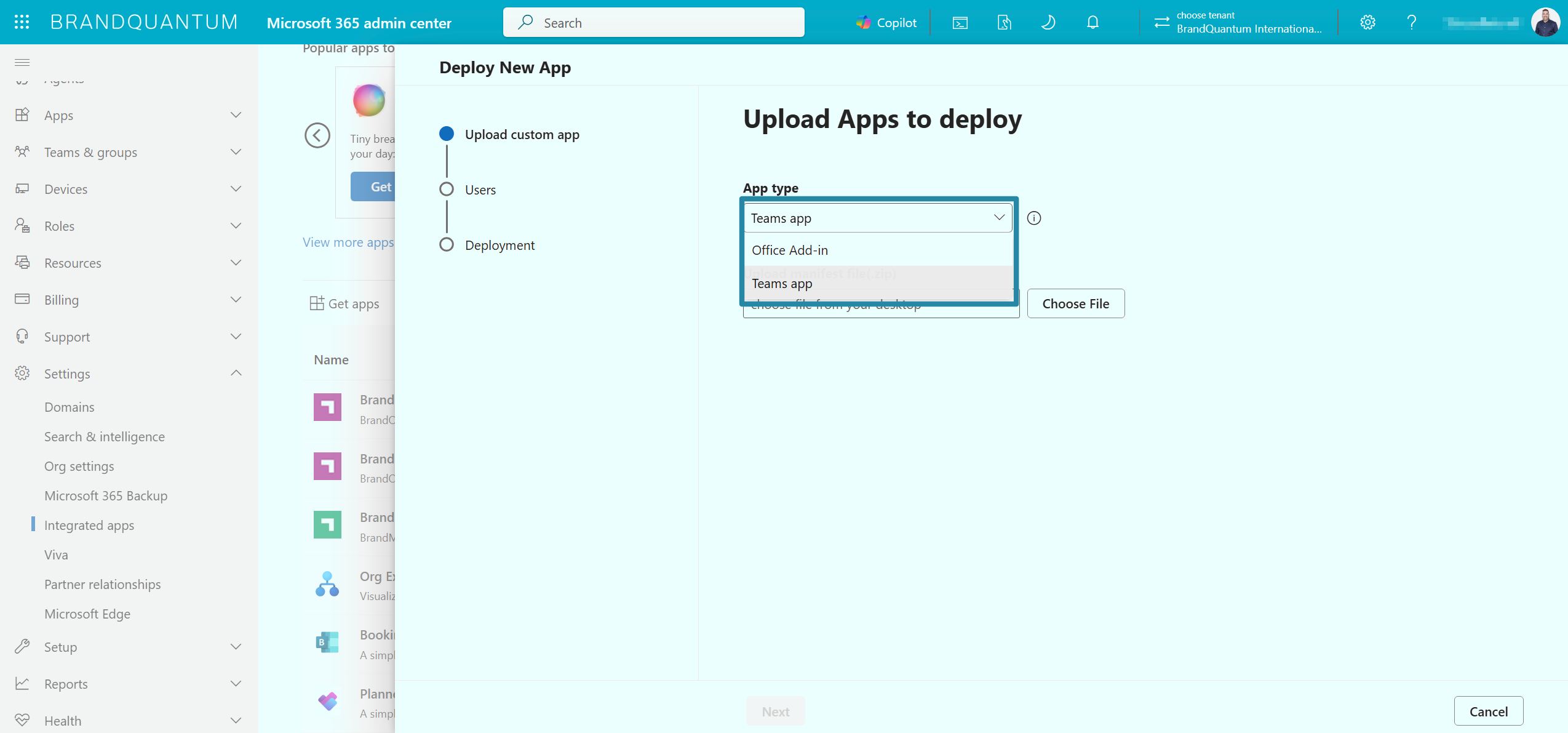Viewport: 1568px width, 733px height.
Task: Expand the Devices section chevron
Action: click(x=236, y=189)
